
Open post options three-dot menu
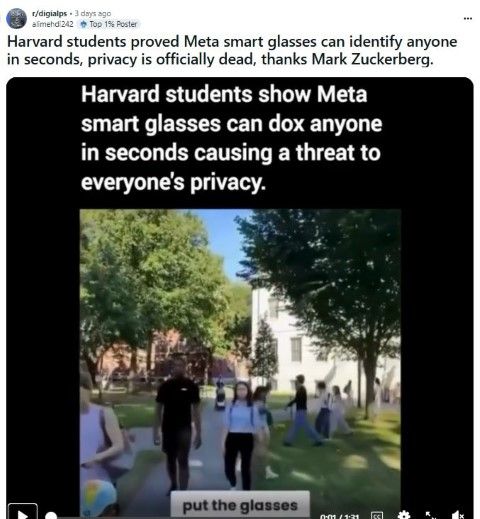point(468,18)
